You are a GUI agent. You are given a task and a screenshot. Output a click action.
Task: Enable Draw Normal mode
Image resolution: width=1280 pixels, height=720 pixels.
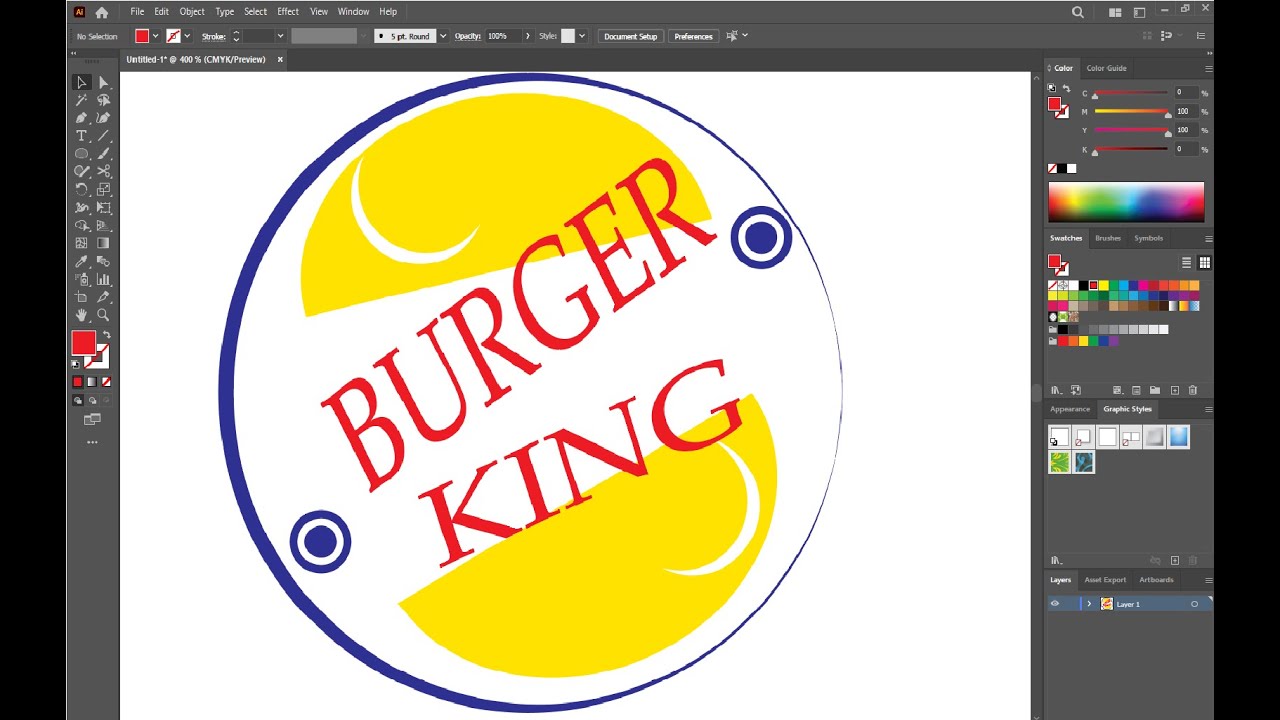(x=78, y=400)
